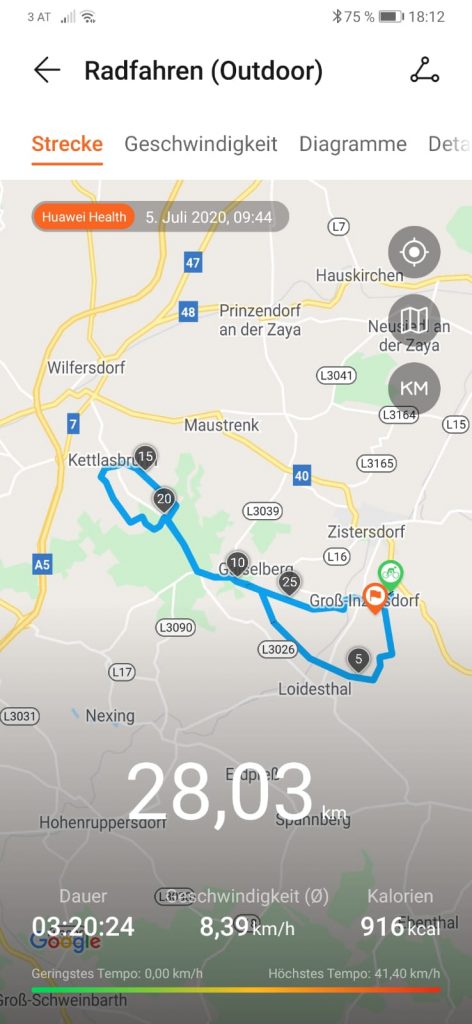Viewport: 472px width, 1024px height.
Task: Open the route share icon
Action: [424, 70]
